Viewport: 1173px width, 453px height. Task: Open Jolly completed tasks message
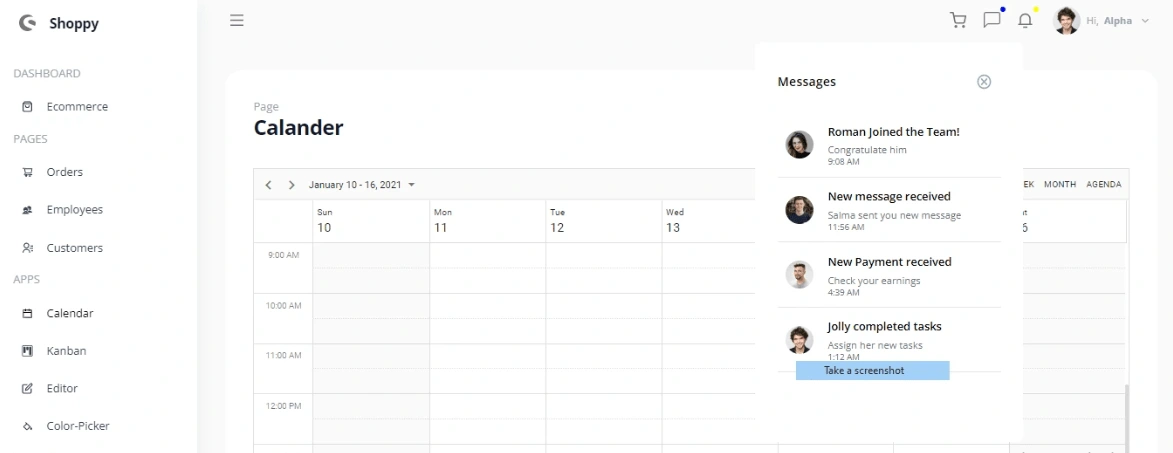pos(889,340)
